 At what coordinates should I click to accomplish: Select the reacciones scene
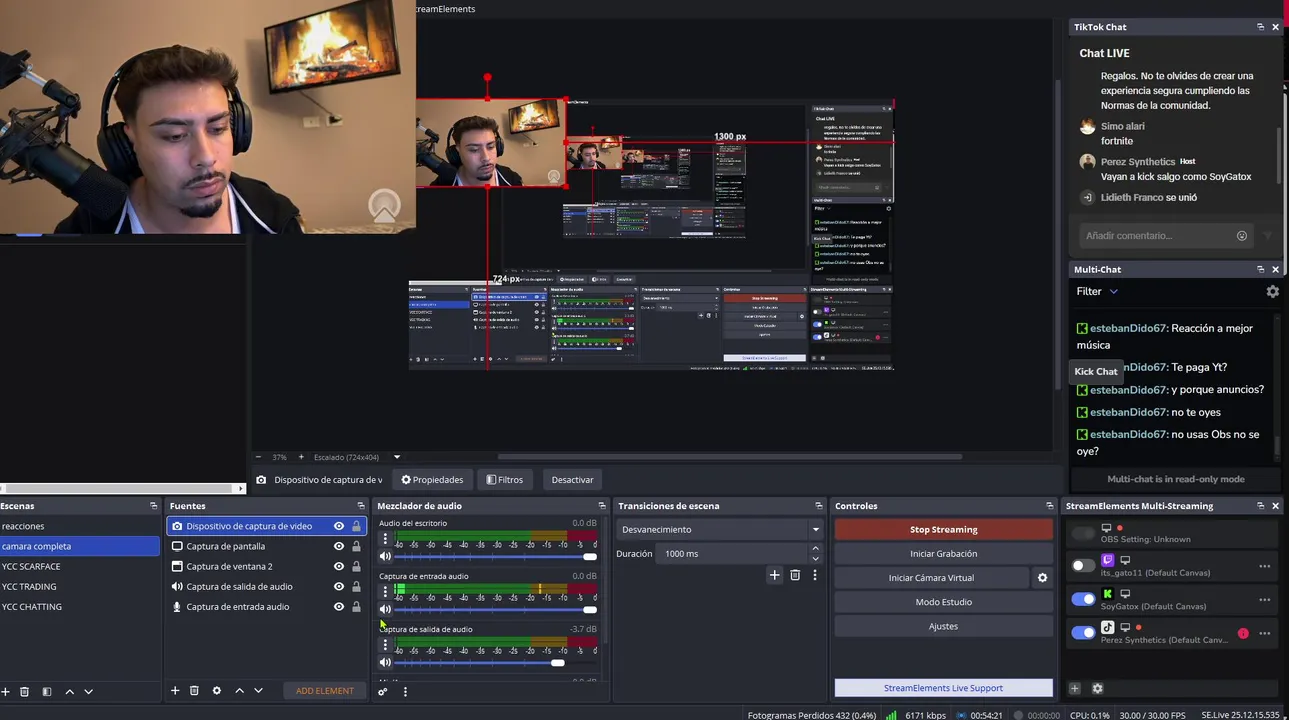click(x=80, y=526)
